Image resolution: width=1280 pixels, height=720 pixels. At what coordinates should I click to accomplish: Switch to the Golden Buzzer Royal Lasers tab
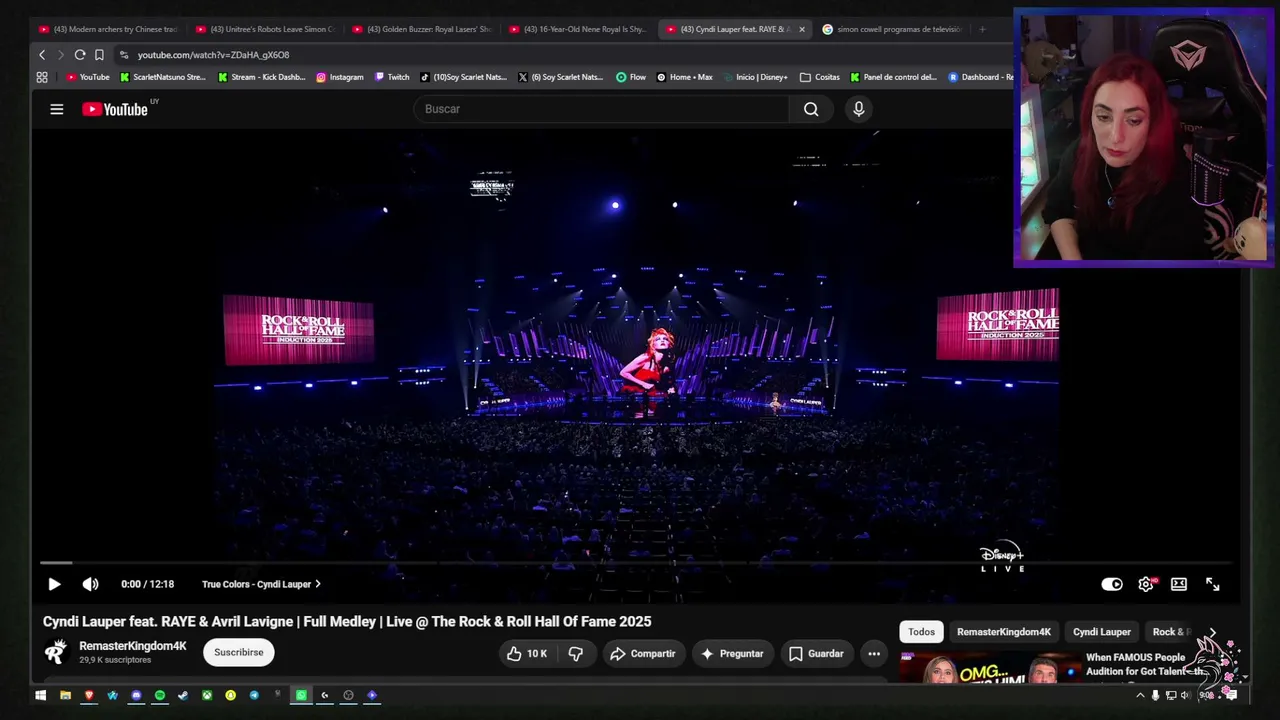[422, 29]
